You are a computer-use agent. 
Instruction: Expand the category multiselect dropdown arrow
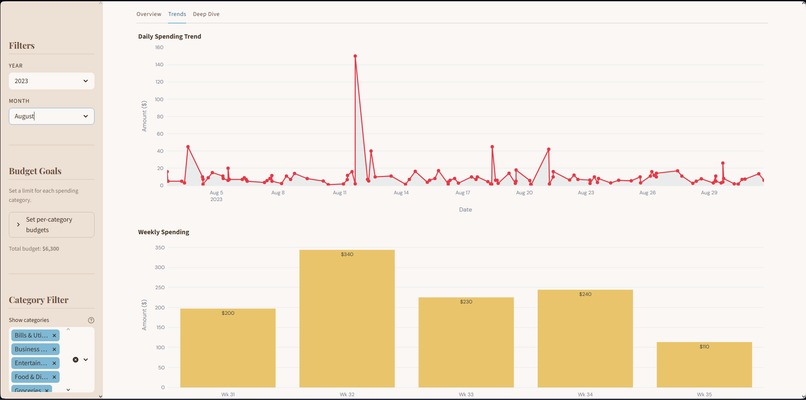[x=86, y=360]
